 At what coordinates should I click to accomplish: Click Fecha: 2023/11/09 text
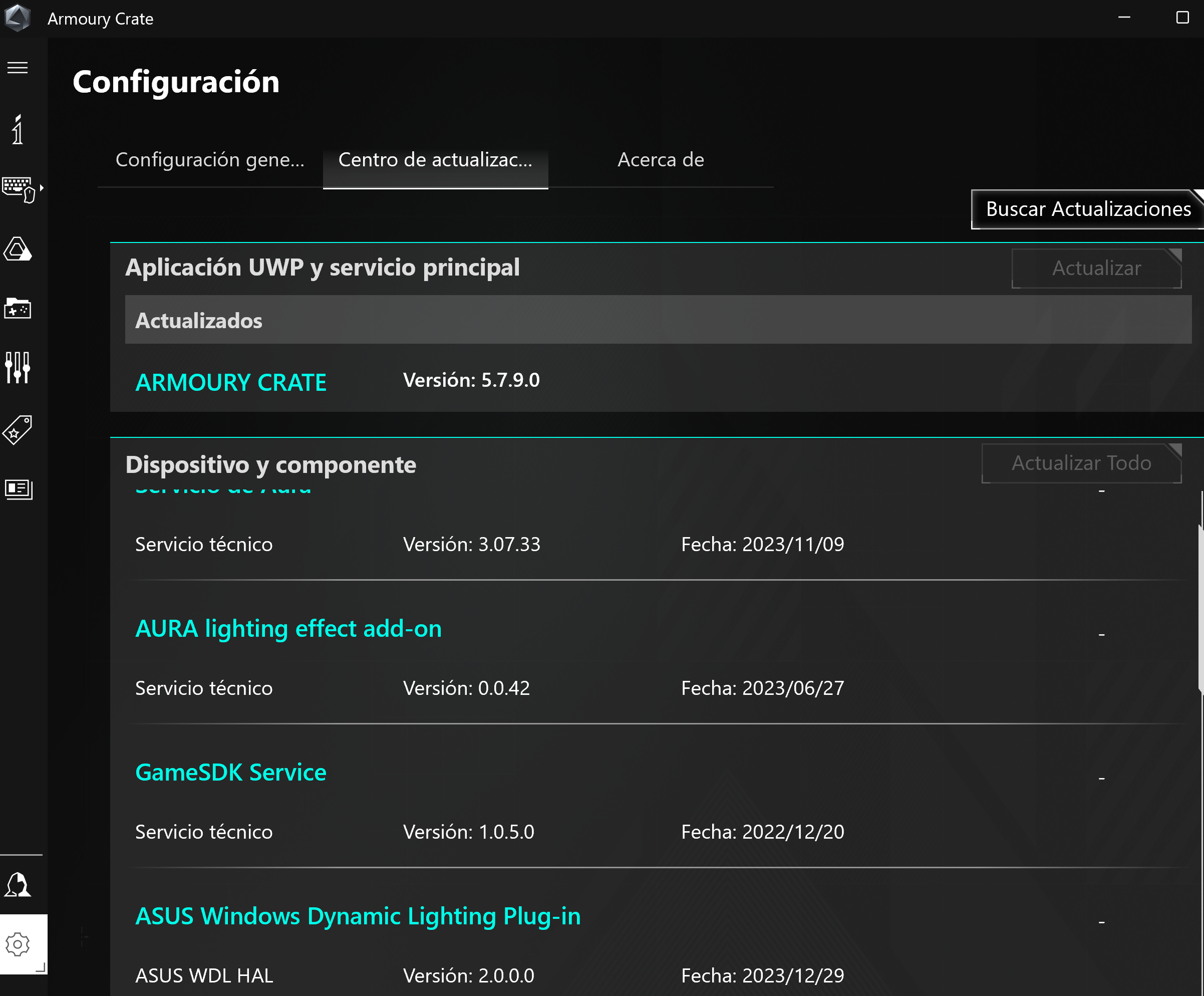[763, 544]
